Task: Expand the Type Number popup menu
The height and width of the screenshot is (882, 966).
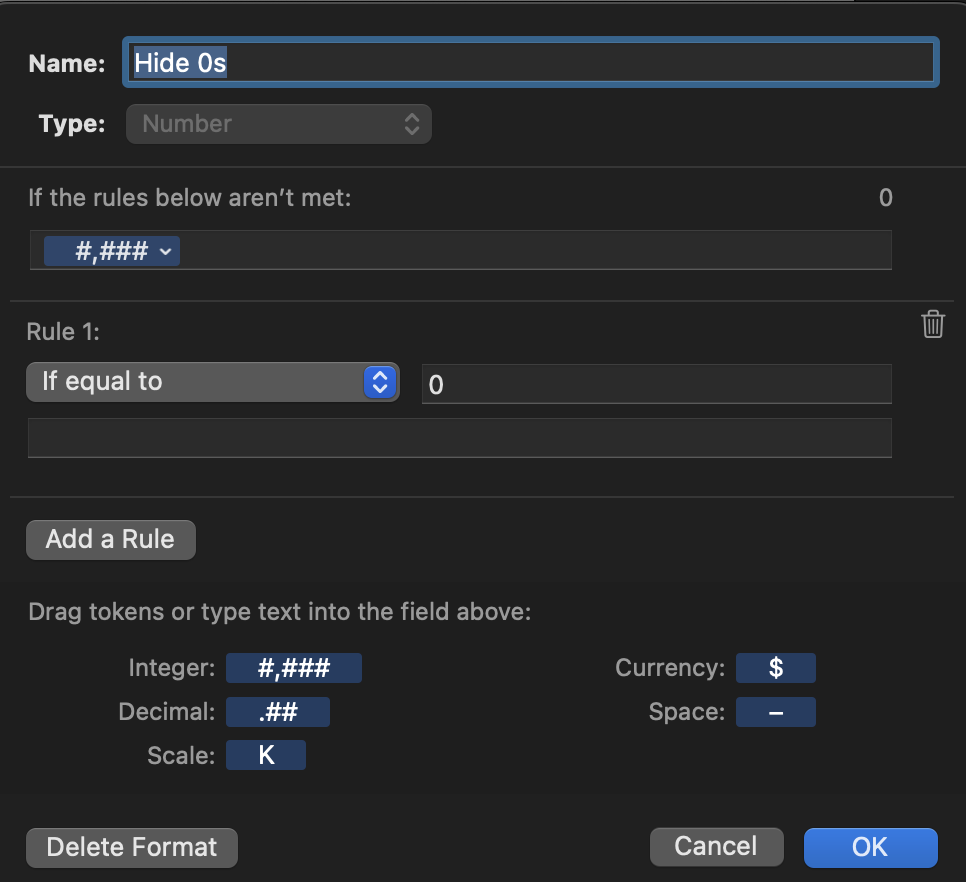Action: click(x=279, y=124)
